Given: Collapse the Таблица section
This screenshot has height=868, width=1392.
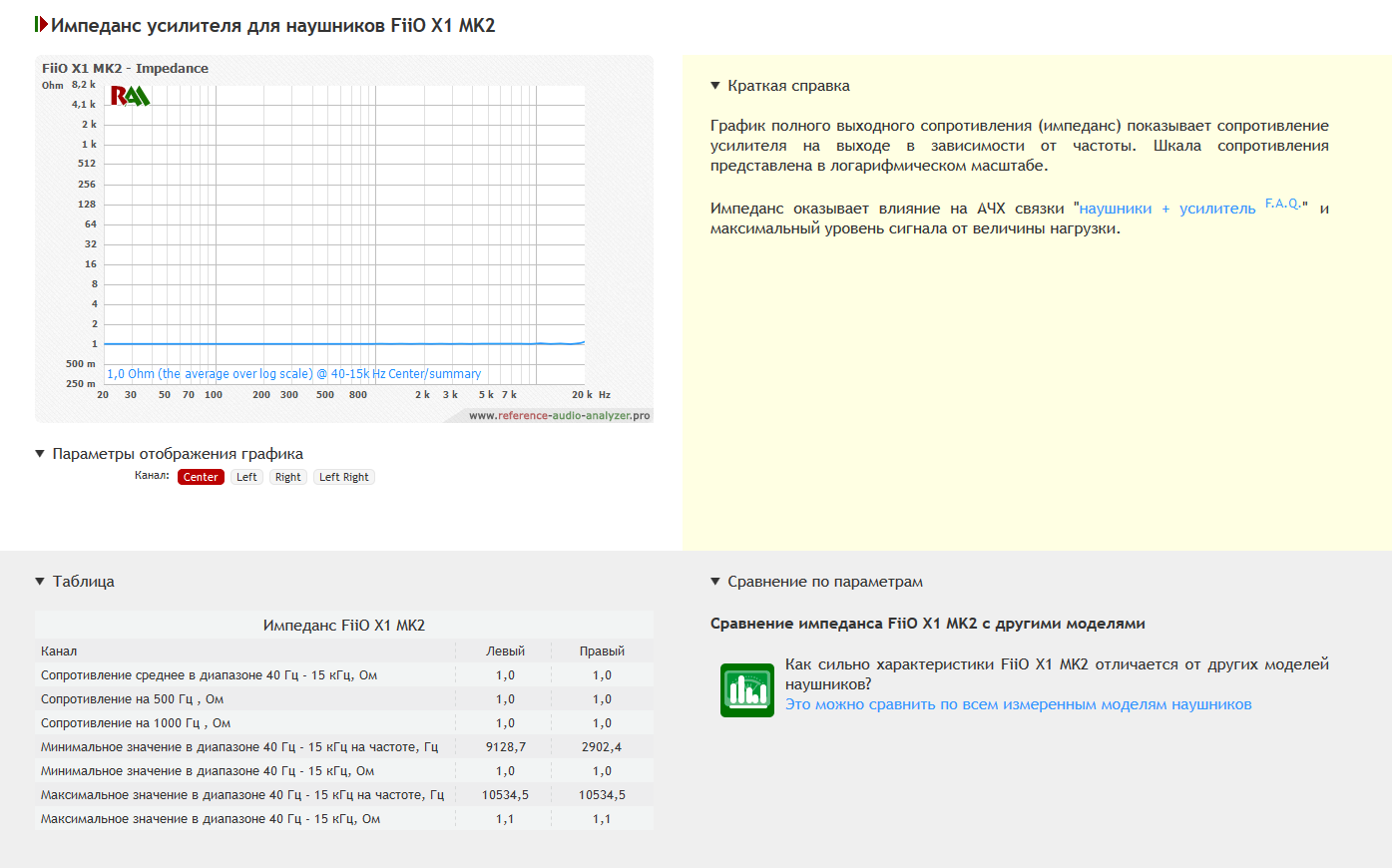Looking at the screenshot, I should [x=40, y=582].
